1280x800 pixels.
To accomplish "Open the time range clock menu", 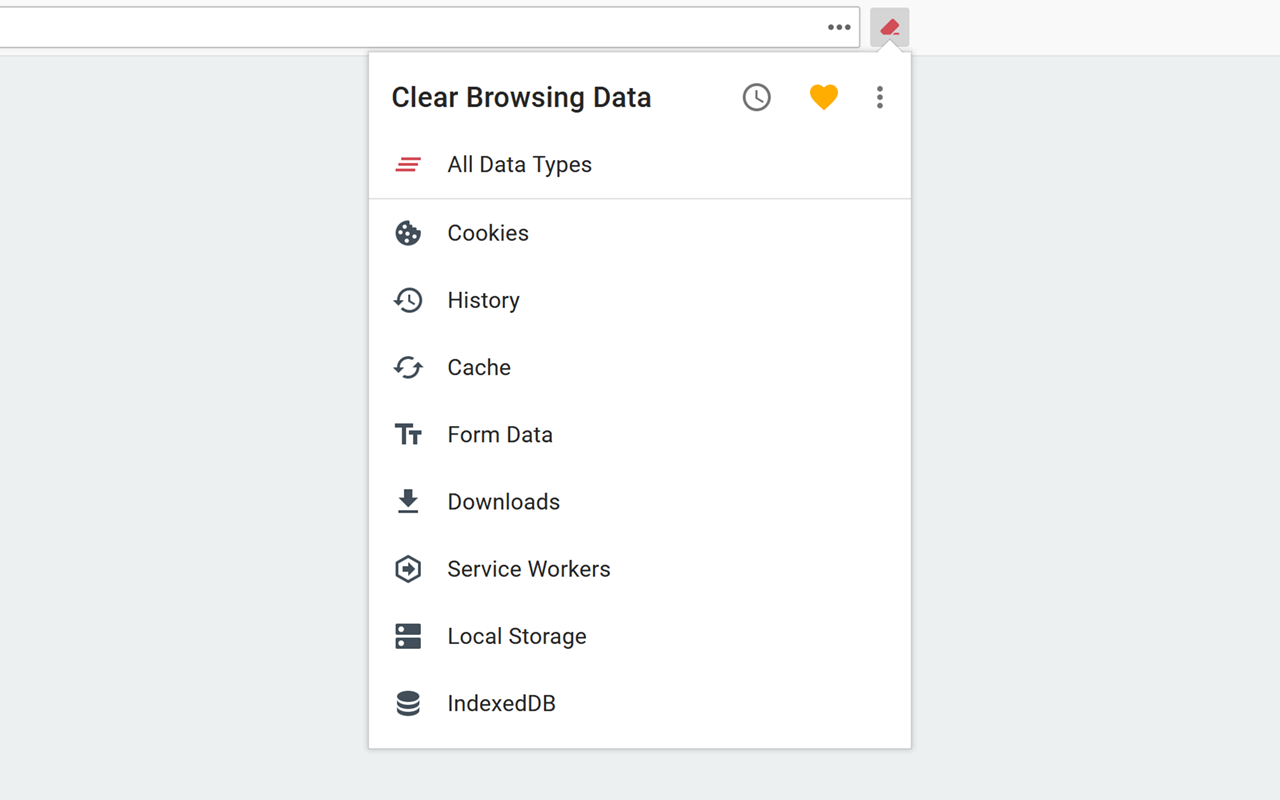I will (x=757, y=97).
